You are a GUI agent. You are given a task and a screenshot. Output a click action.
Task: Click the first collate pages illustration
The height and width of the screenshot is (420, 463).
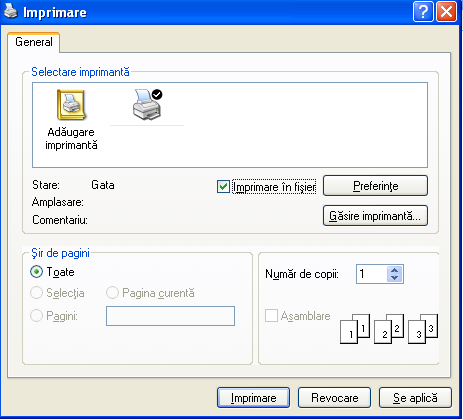[355, 329]
